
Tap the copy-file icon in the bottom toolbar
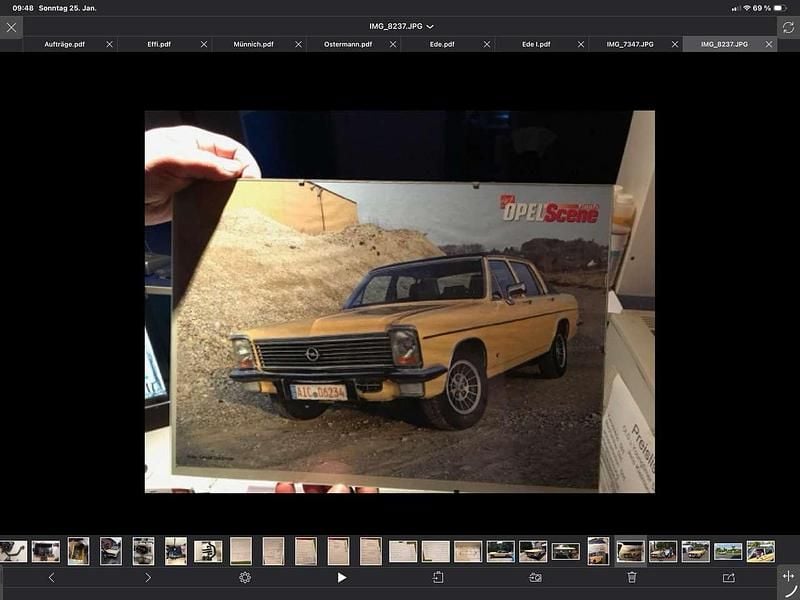438,577
